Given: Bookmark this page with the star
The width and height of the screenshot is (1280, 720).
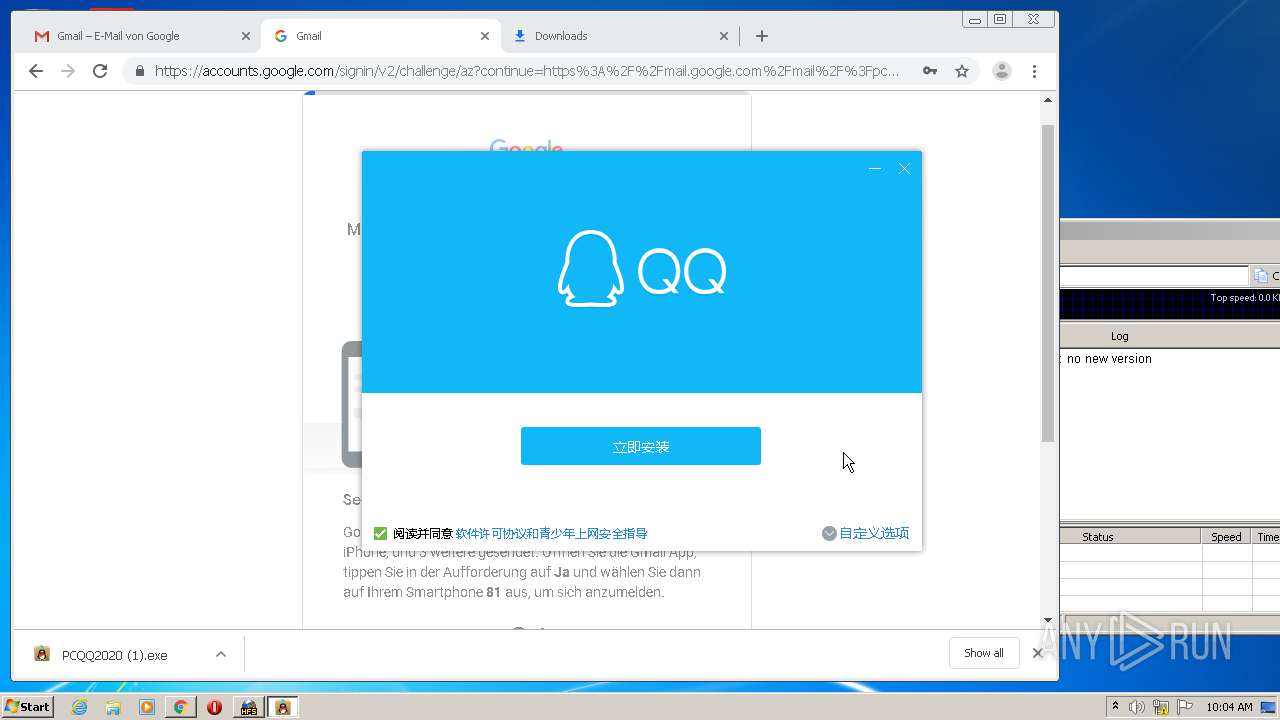Looking at the screenshot, I should point(962,71).
